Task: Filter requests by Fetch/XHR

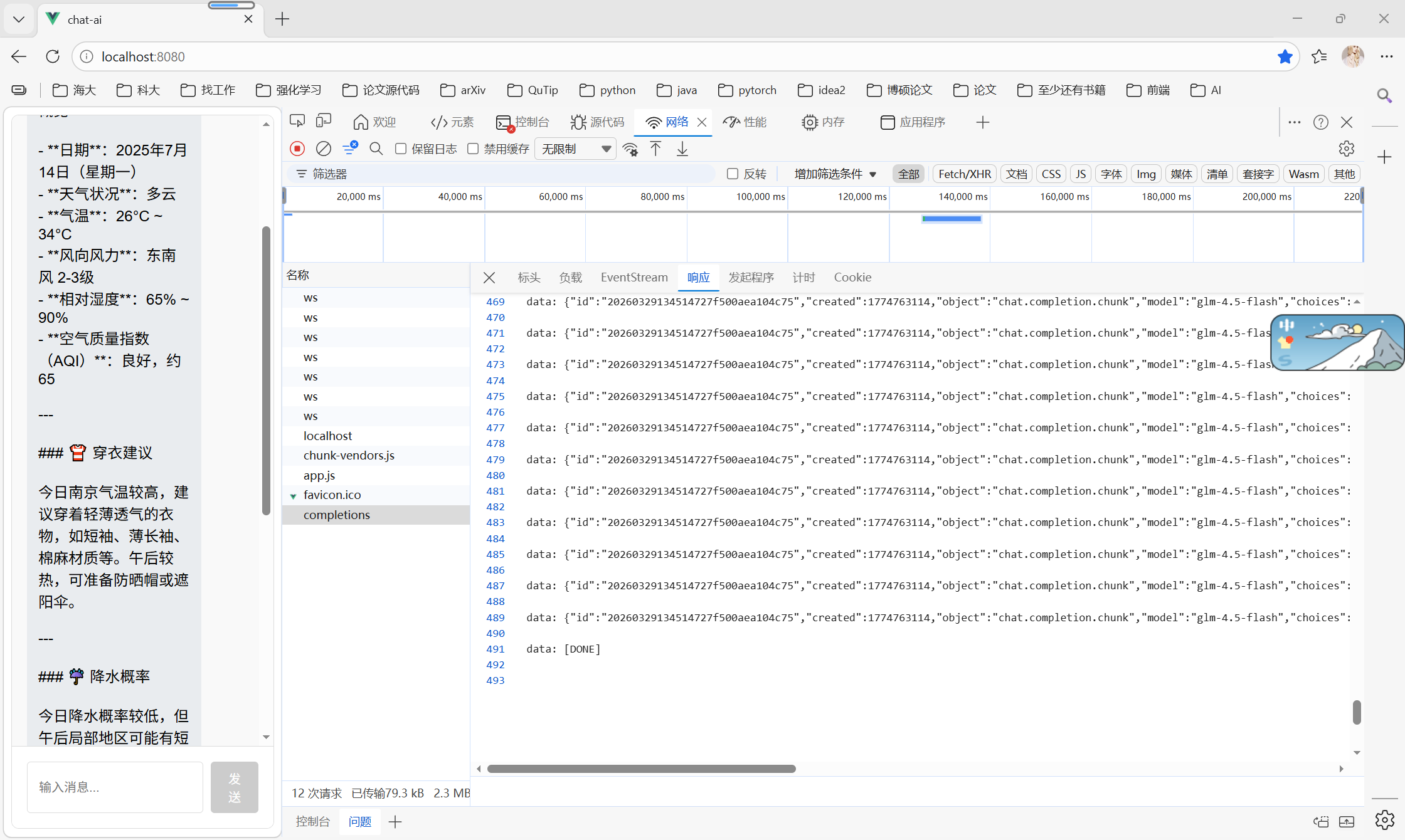Action: 964,174
